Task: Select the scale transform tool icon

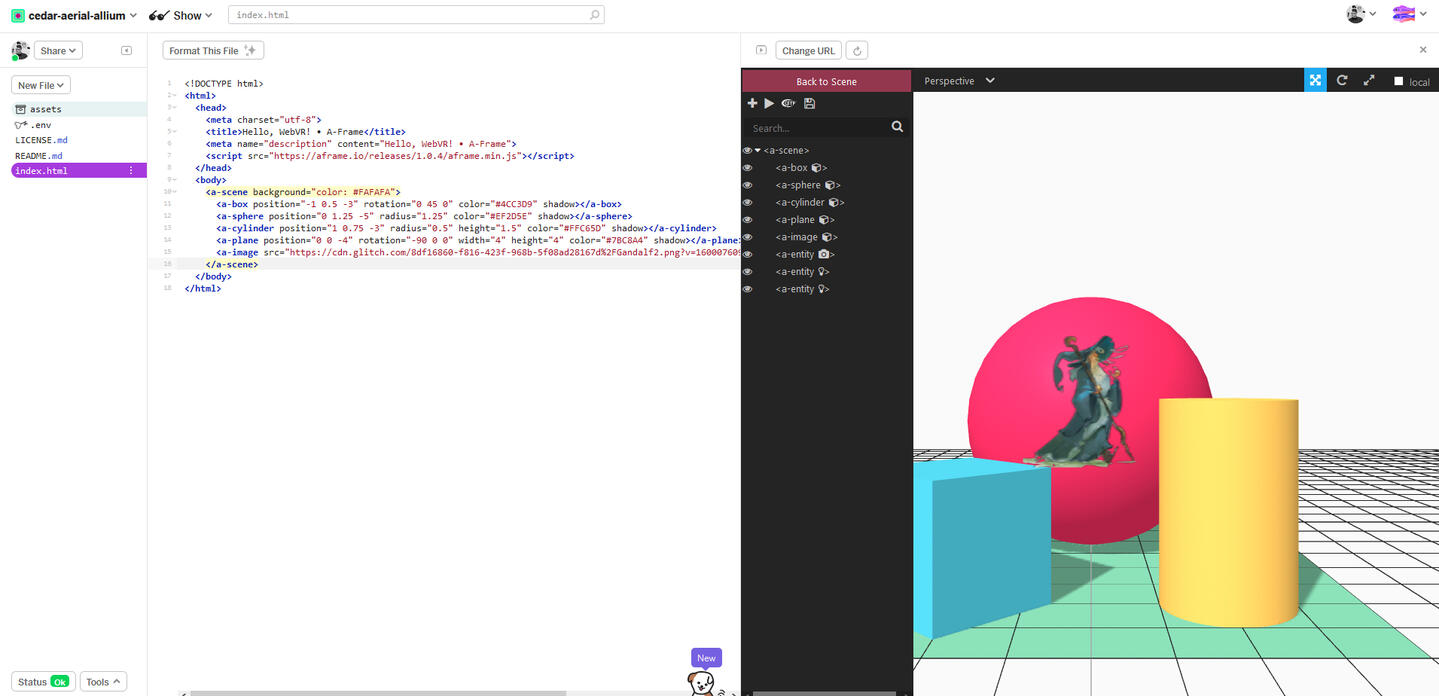Action: click(1369, 81)
